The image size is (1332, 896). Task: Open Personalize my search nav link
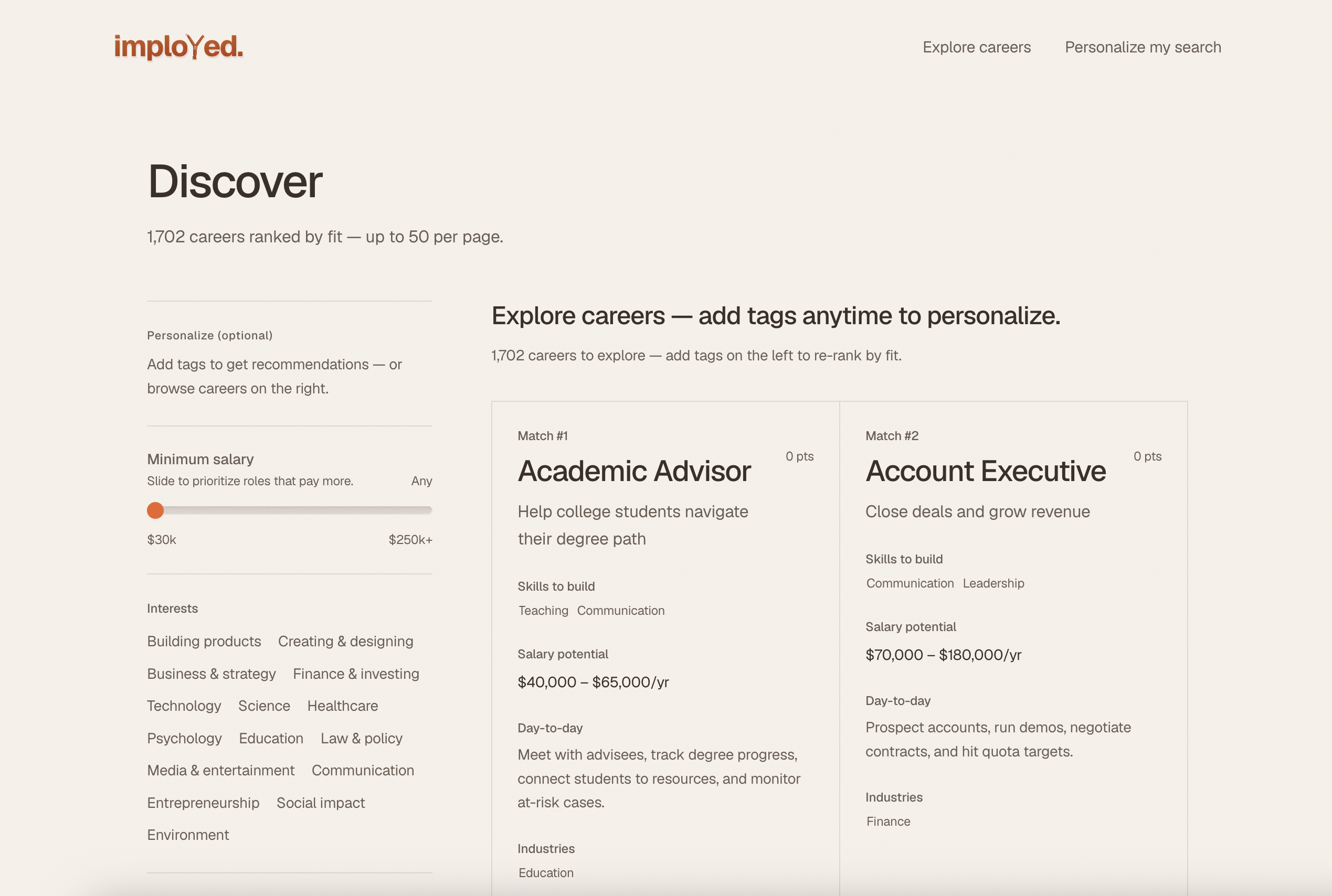(x=1143, y=47)
